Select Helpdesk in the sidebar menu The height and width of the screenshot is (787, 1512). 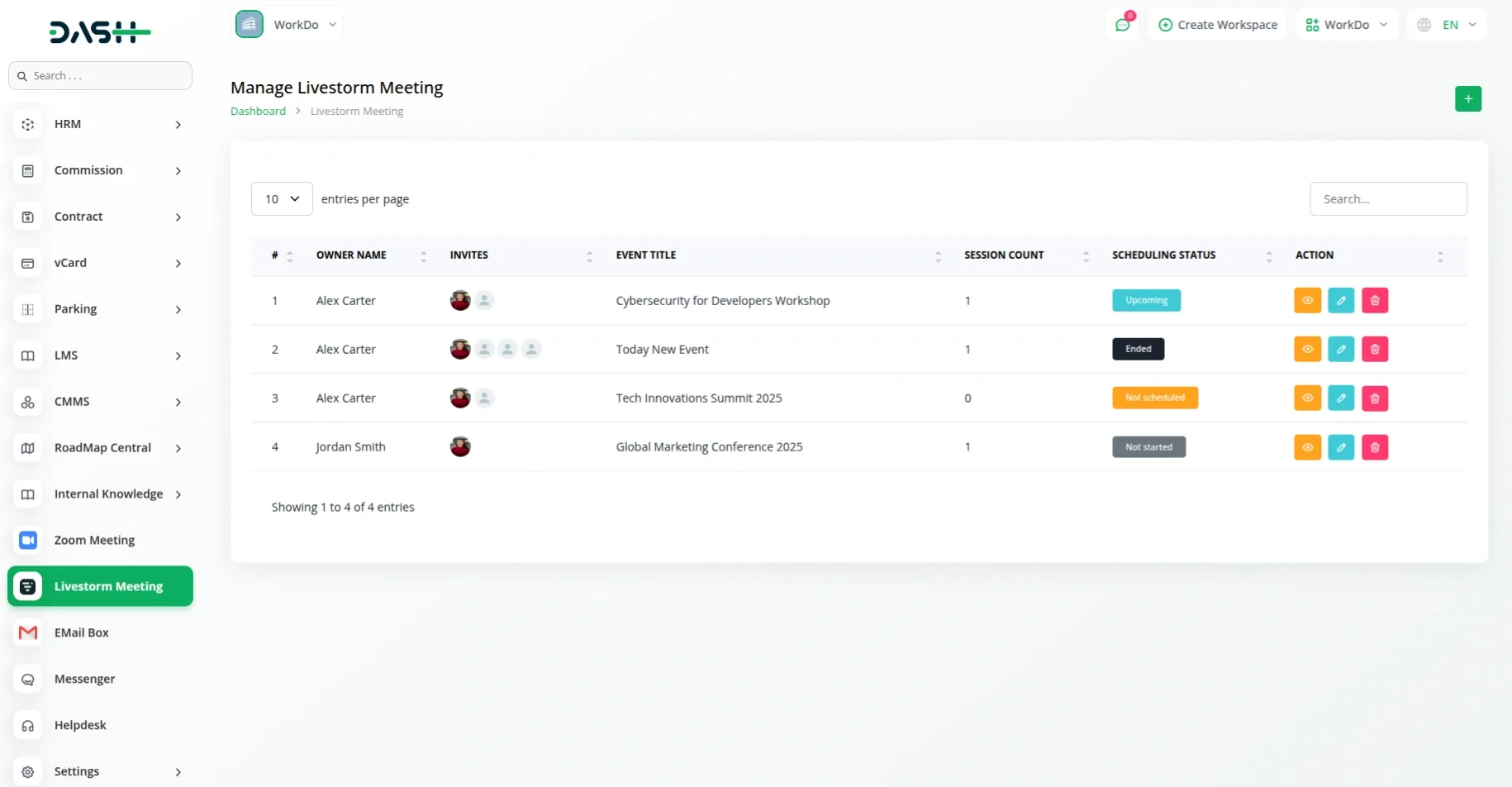80,725
